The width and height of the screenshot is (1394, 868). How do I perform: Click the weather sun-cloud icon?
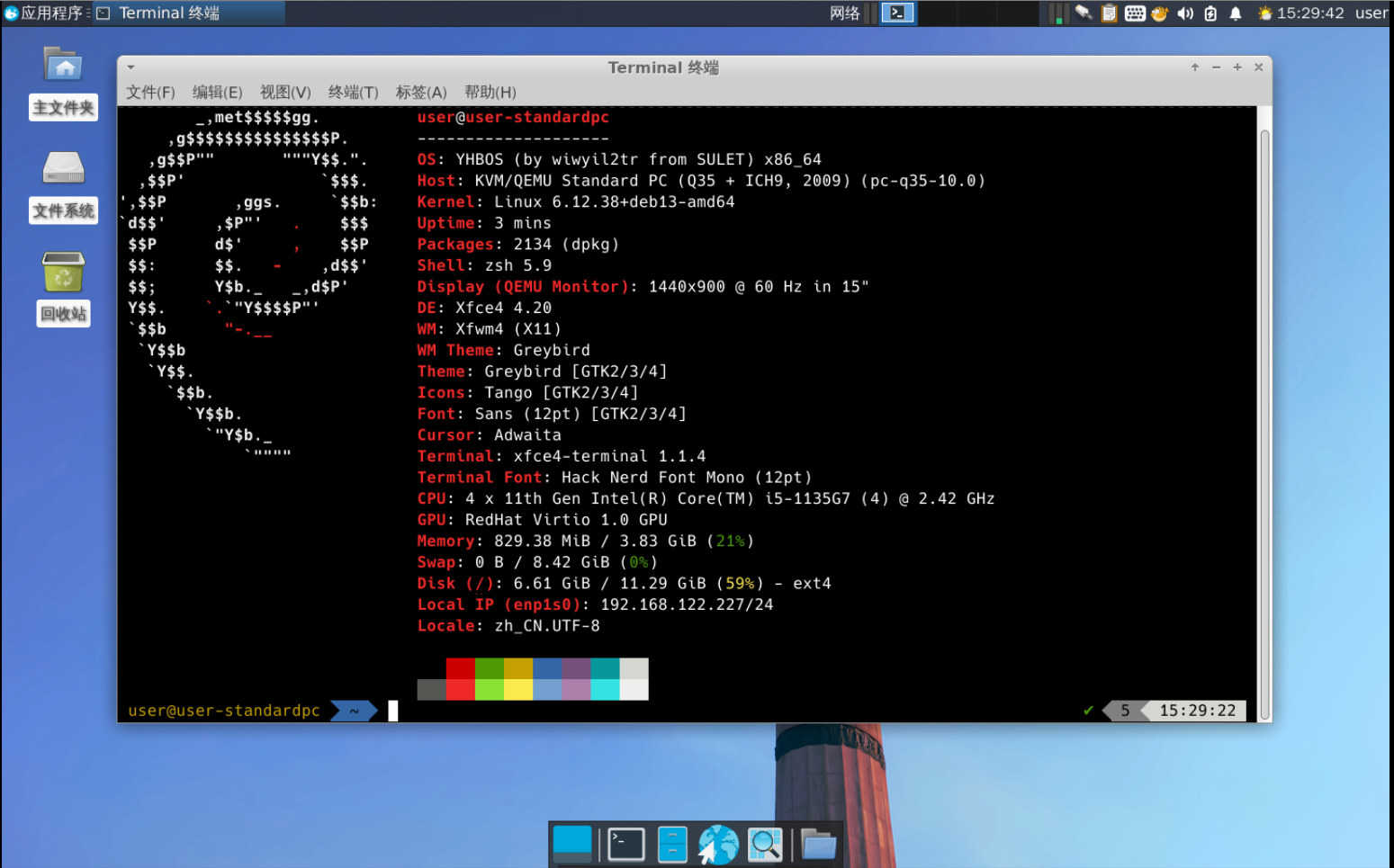pyautogui.click(x=1264, y=13)
